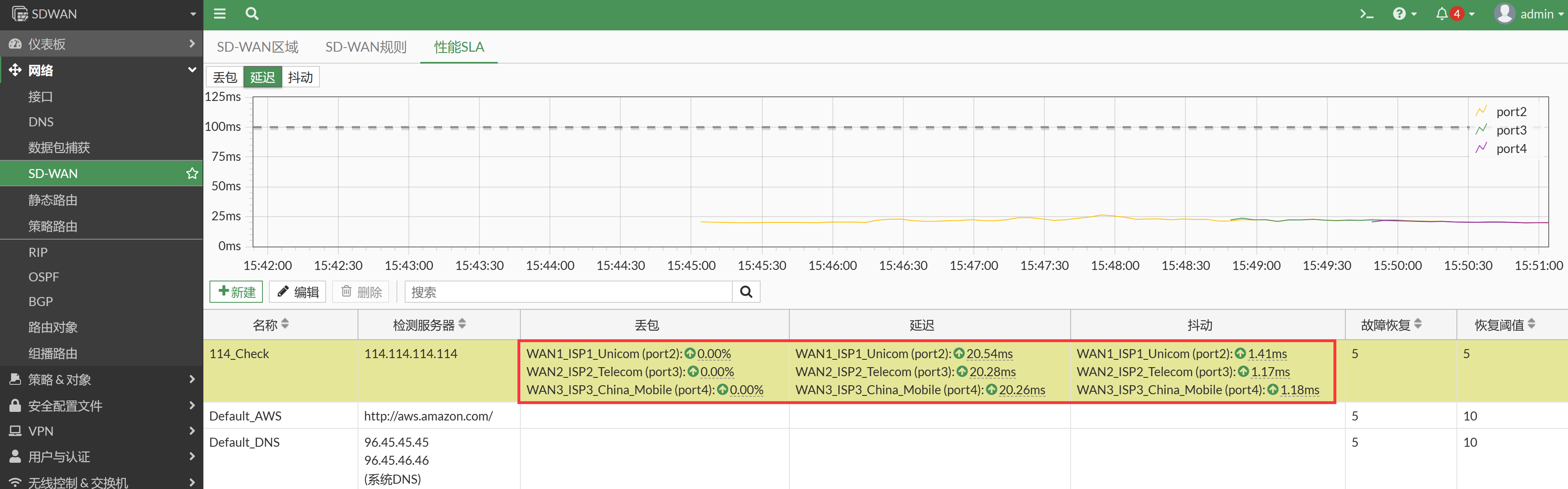Click into the 搜索 input field

569,292
